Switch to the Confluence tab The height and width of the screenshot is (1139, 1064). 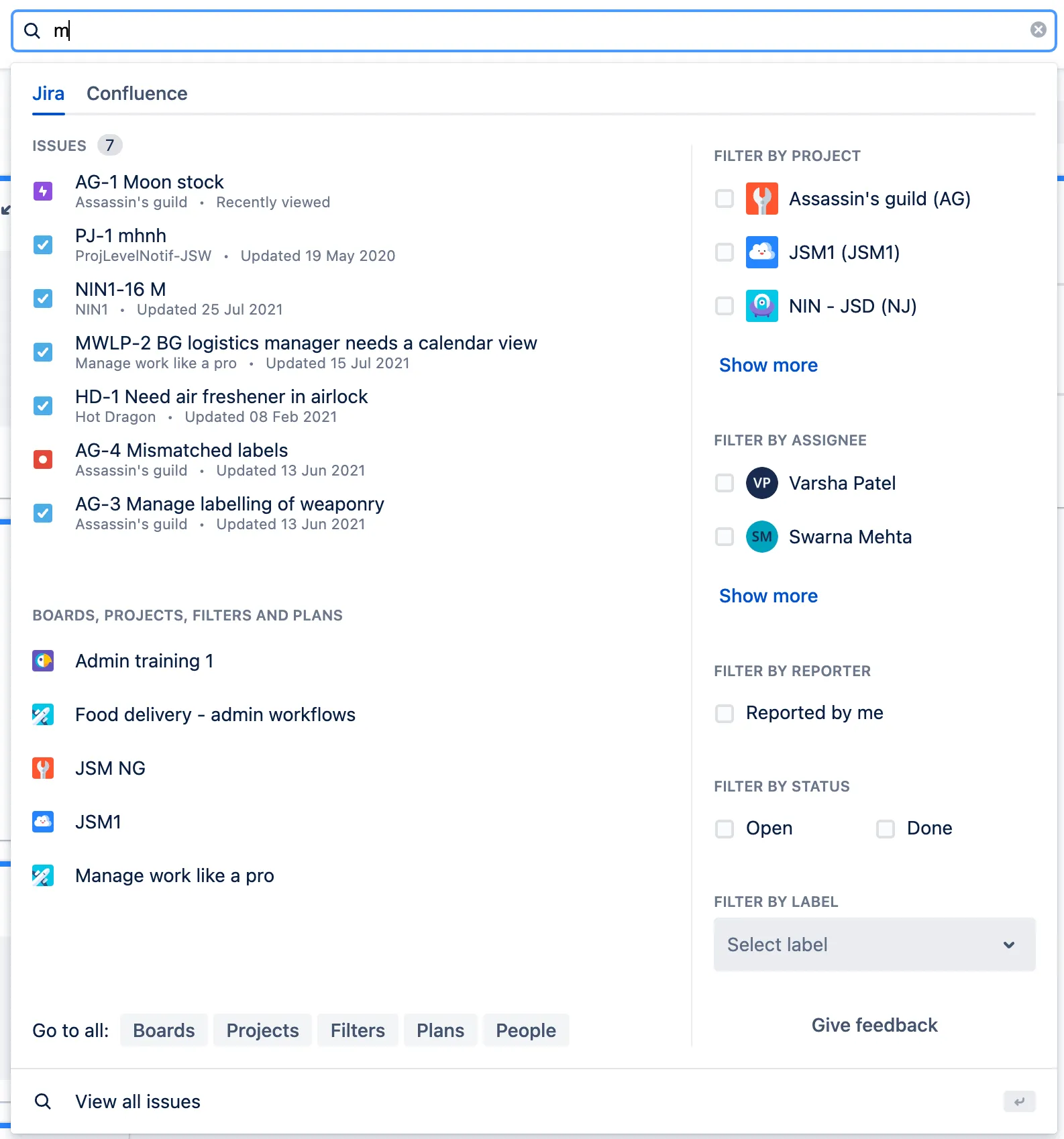point(137,94)
